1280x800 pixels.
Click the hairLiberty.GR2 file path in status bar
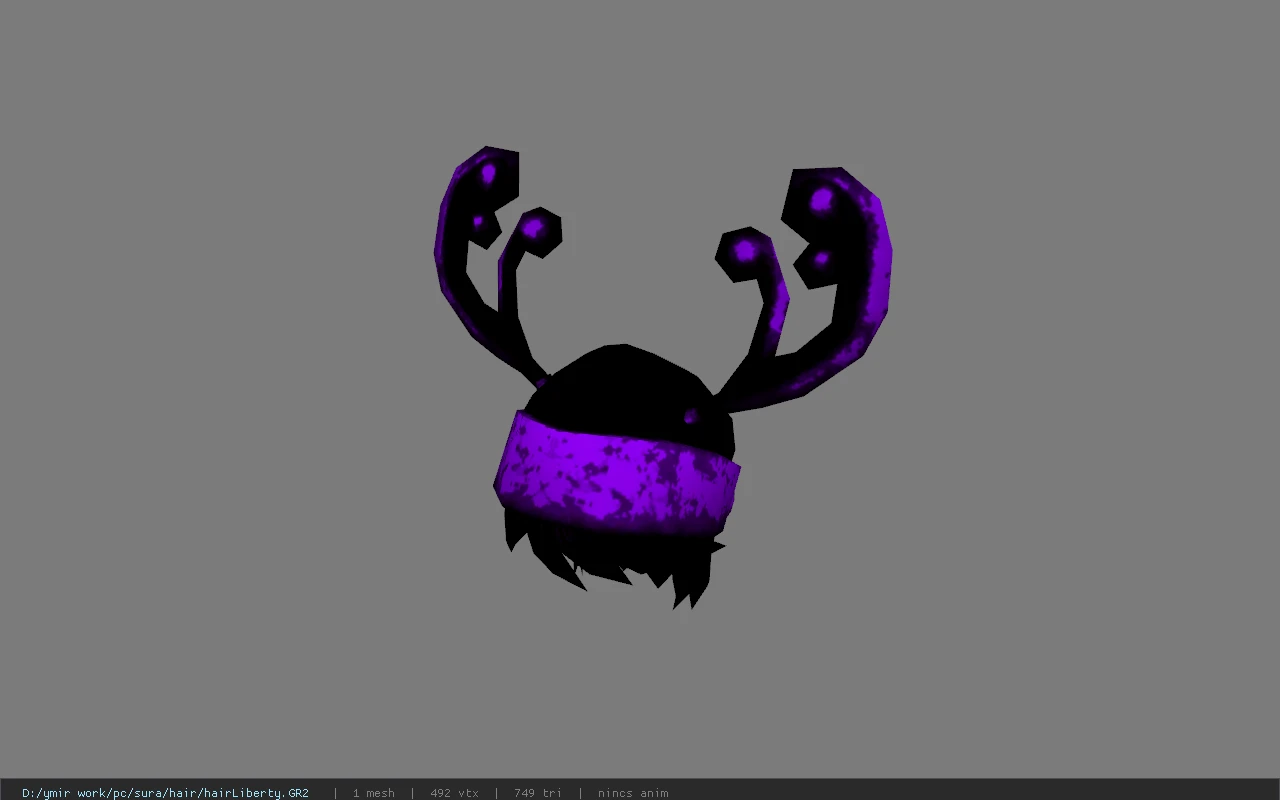click(x=165, y=793)
